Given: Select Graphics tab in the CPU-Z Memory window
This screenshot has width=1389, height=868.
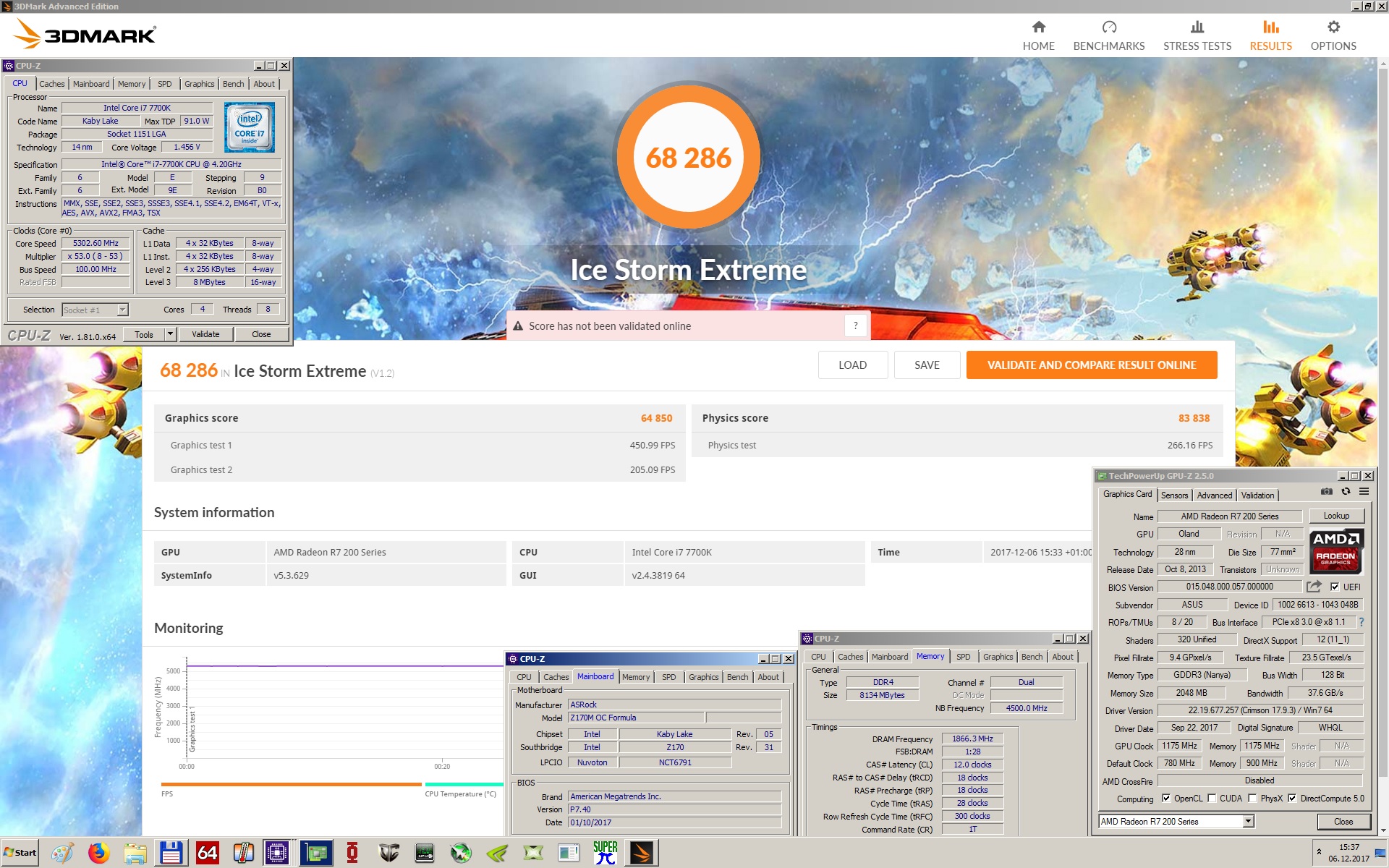Looking at the screenshot, I should pos(998,657).
